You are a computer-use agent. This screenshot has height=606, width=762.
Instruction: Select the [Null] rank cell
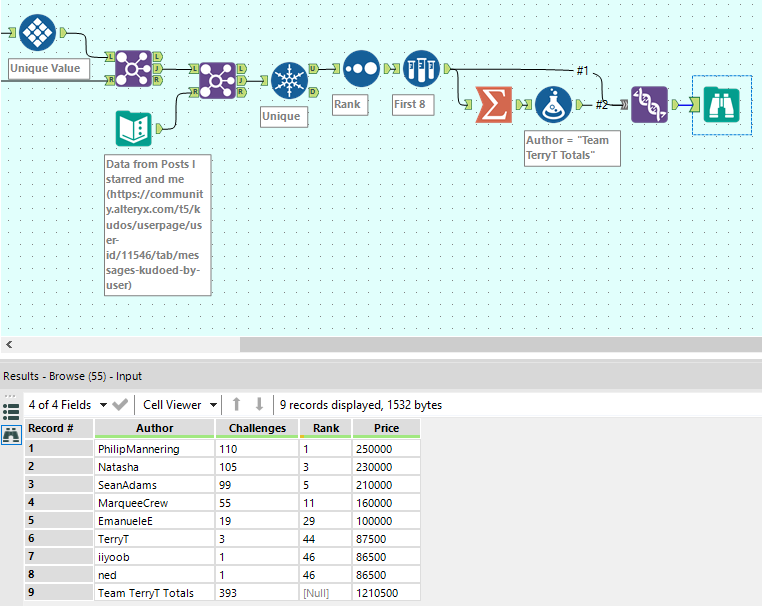326,593
